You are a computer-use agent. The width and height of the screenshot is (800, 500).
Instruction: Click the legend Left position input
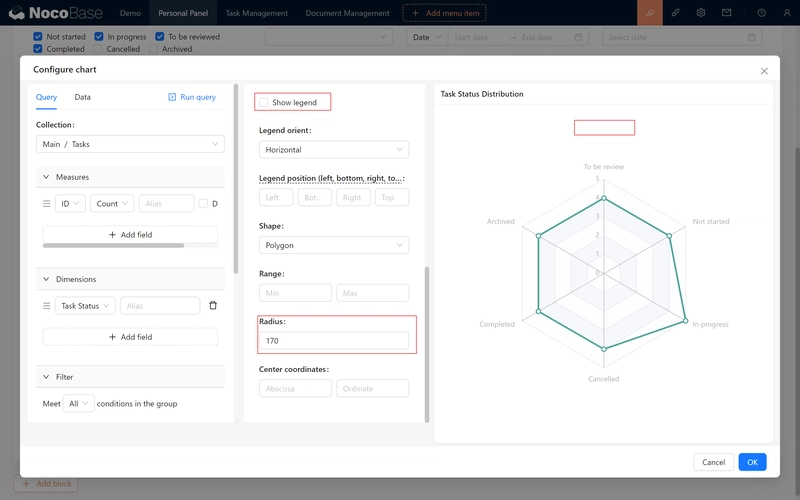pyautogui.click(x=276, y=197)
